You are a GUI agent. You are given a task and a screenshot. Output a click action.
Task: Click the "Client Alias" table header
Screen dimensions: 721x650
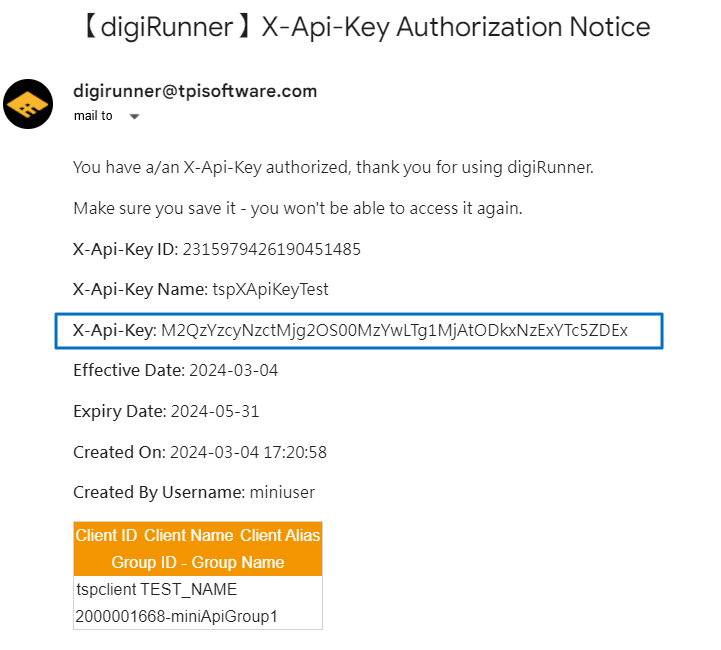(x=280, y=535)
